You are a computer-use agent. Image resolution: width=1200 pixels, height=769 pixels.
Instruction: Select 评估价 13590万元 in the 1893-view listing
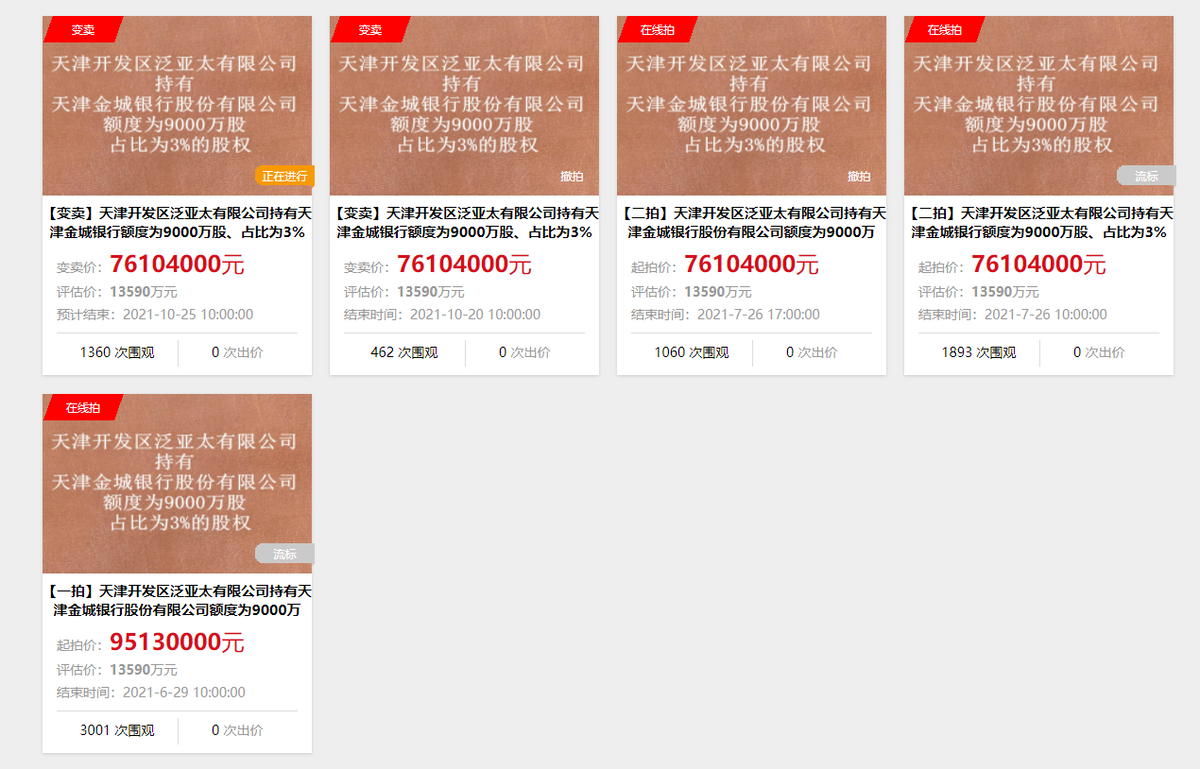[978, 292]
